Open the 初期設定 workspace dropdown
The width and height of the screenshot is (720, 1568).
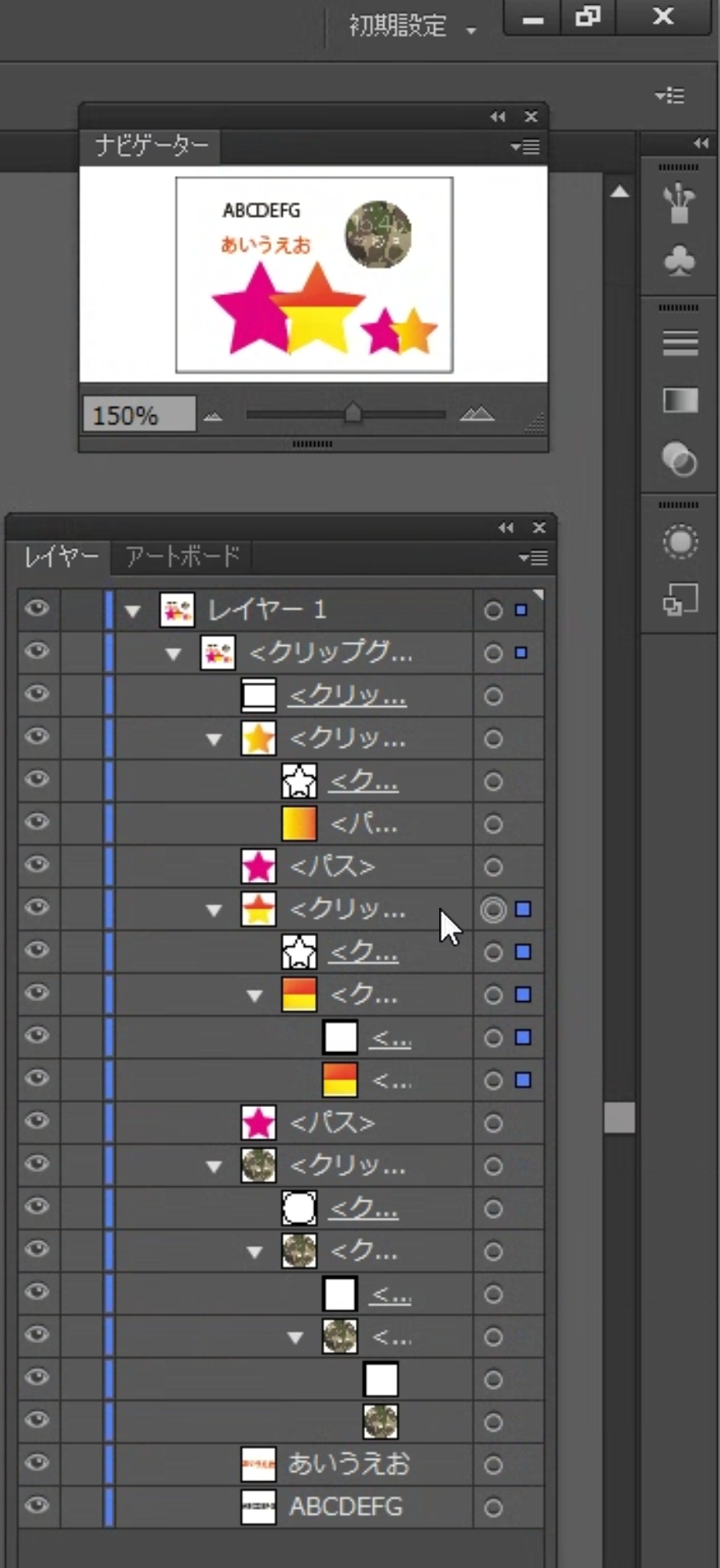(412, 27)
